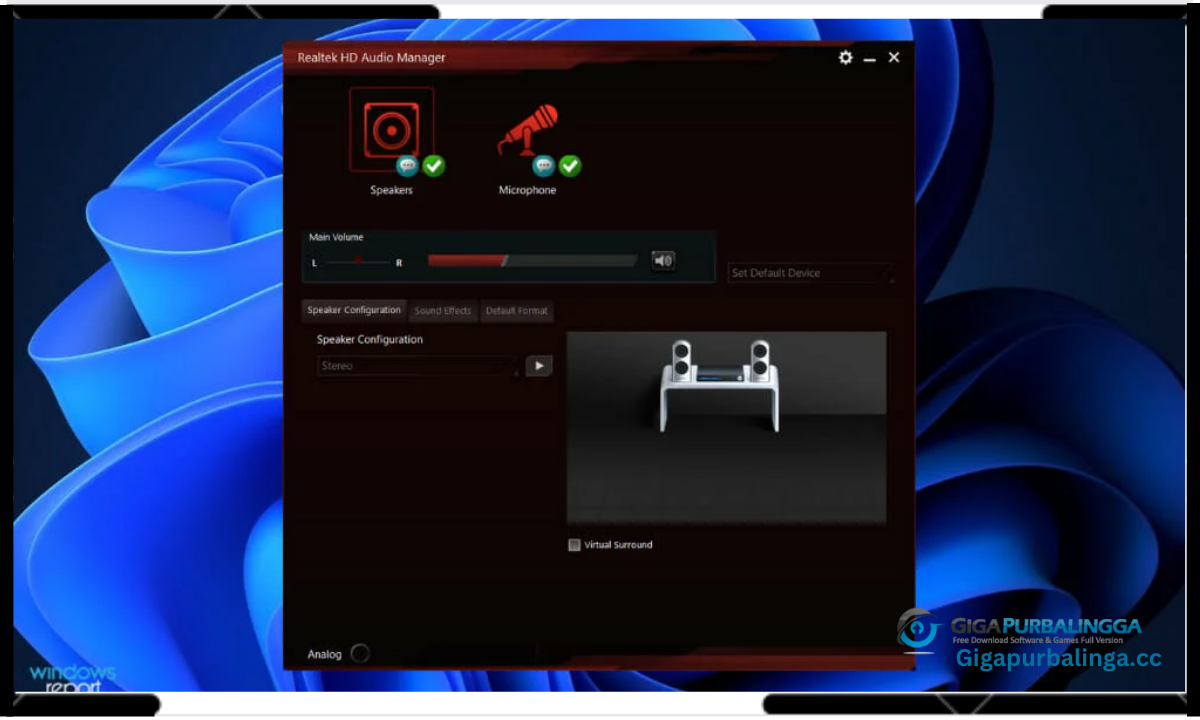This screenshot has width=1200, height=720.
Task: Click the chat bubble badge under Speakers
Action: [407, 166]
